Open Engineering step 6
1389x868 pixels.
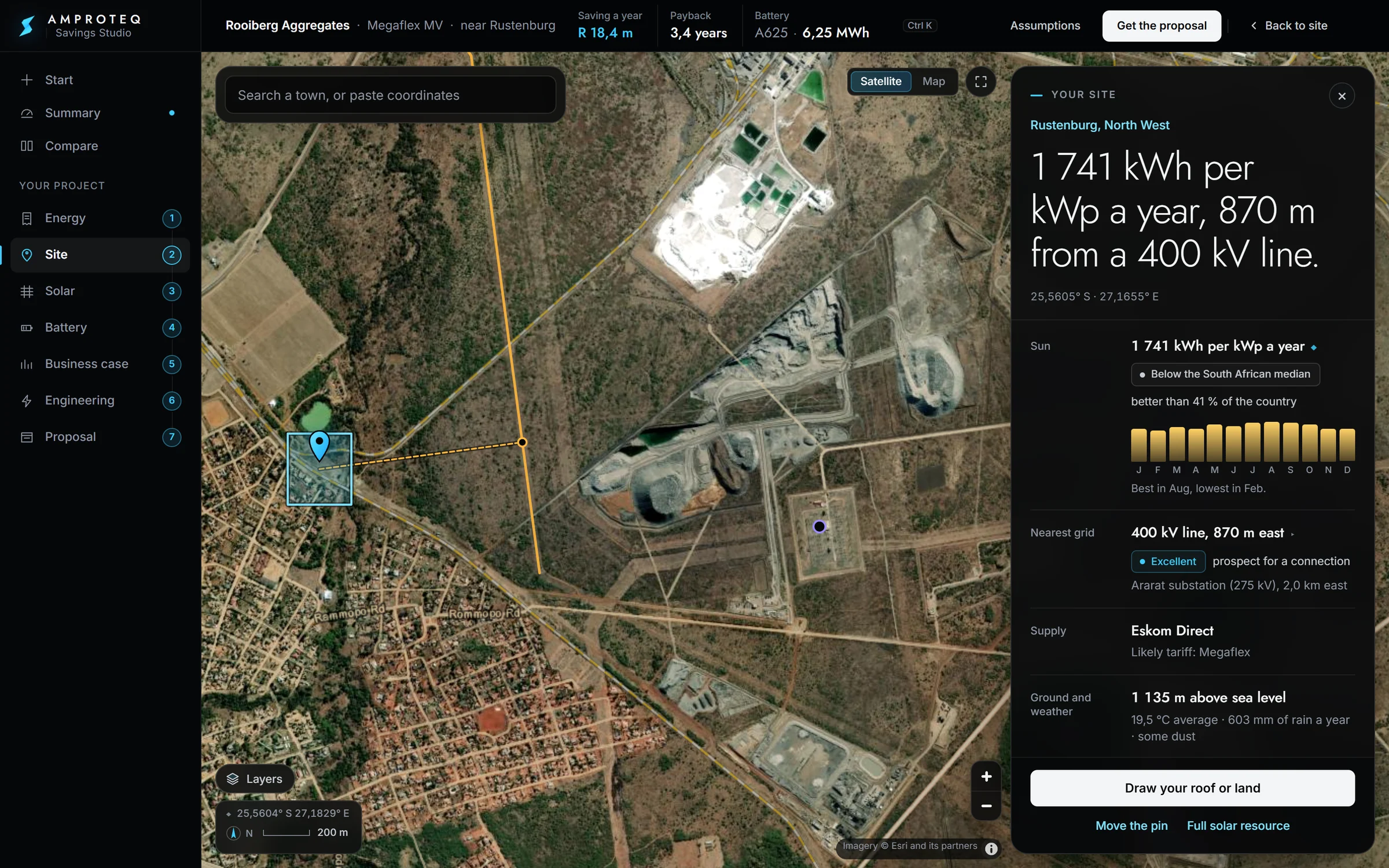point(100,400)
